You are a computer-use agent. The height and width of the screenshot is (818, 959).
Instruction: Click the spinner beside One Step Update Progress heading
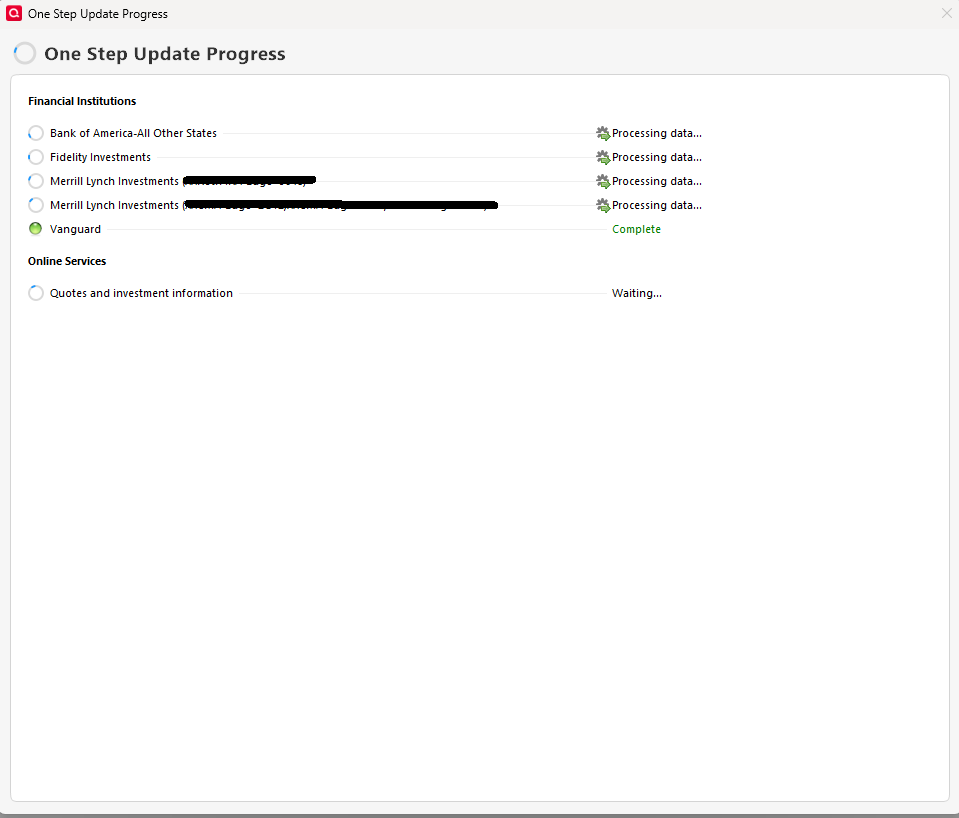tap(24, 53)
